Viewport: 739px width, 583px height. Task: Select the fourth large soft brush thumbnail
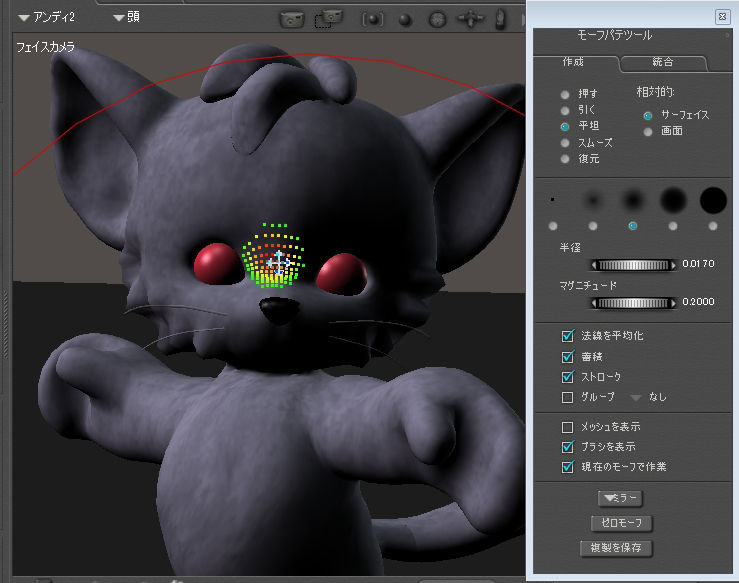(x=673, y=200)
